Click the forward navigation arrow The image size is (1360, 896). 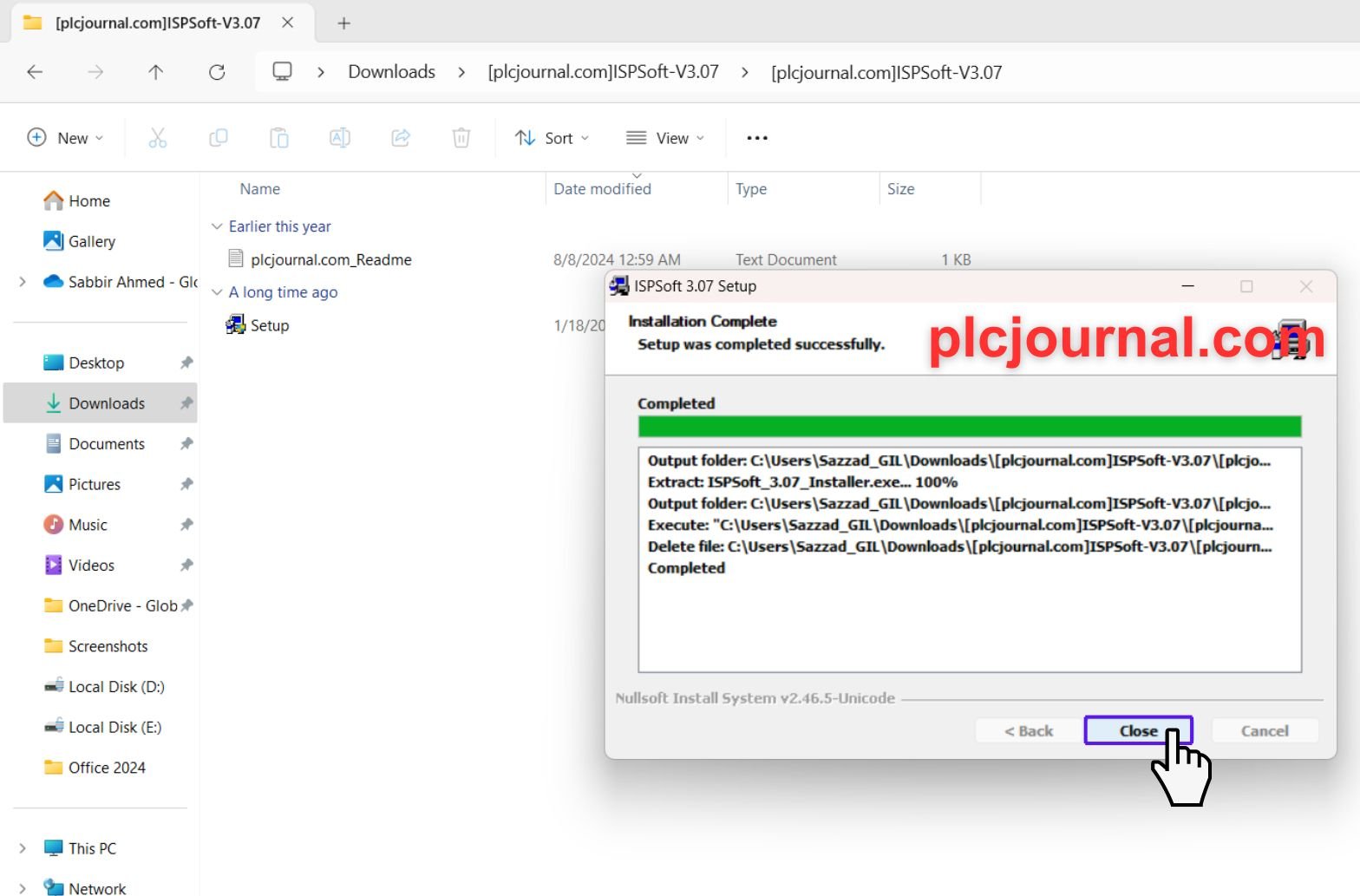point(95,72)
